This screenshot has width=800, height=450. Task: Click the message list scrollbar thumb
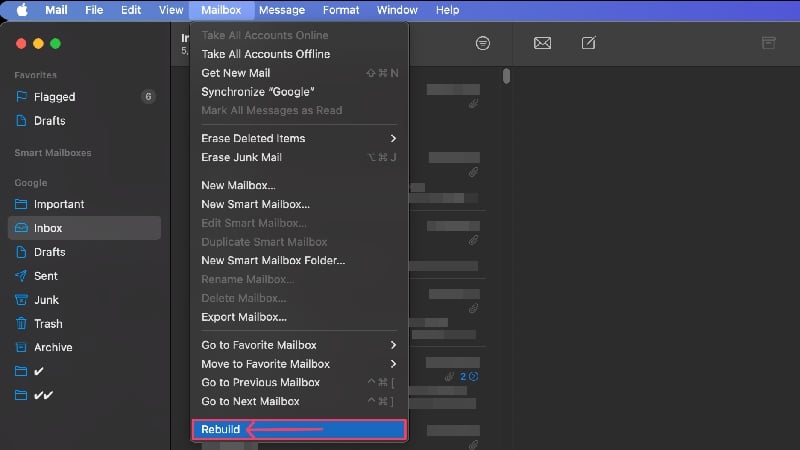506,76
